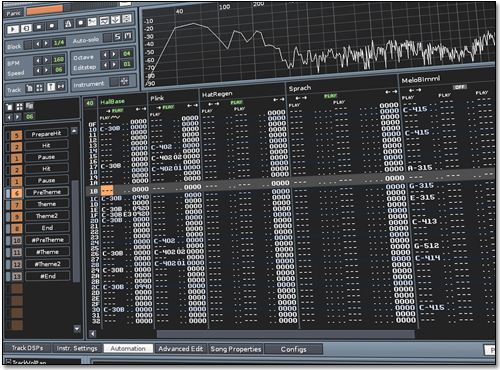Decrease Octave value with left arrow
This screenshot has height=370, width=500.
105,54
